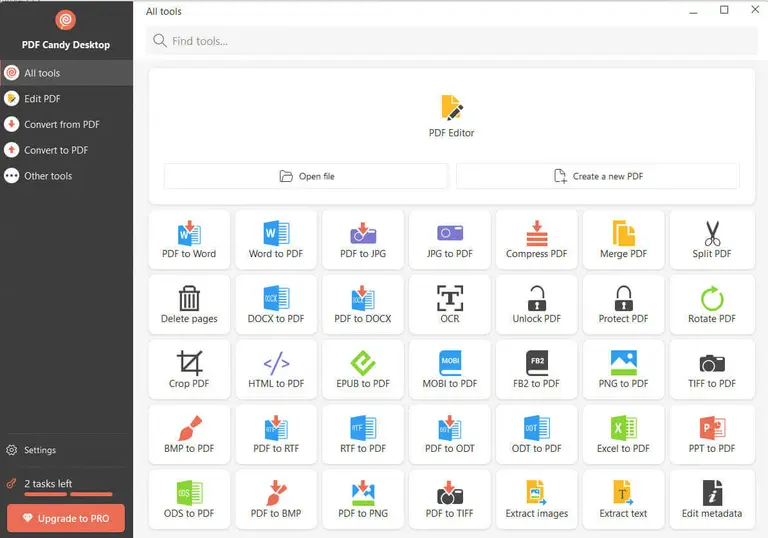Launch the HTML to PDF converter
Viewport: 768px width, 538px height.
click(276, 369)
